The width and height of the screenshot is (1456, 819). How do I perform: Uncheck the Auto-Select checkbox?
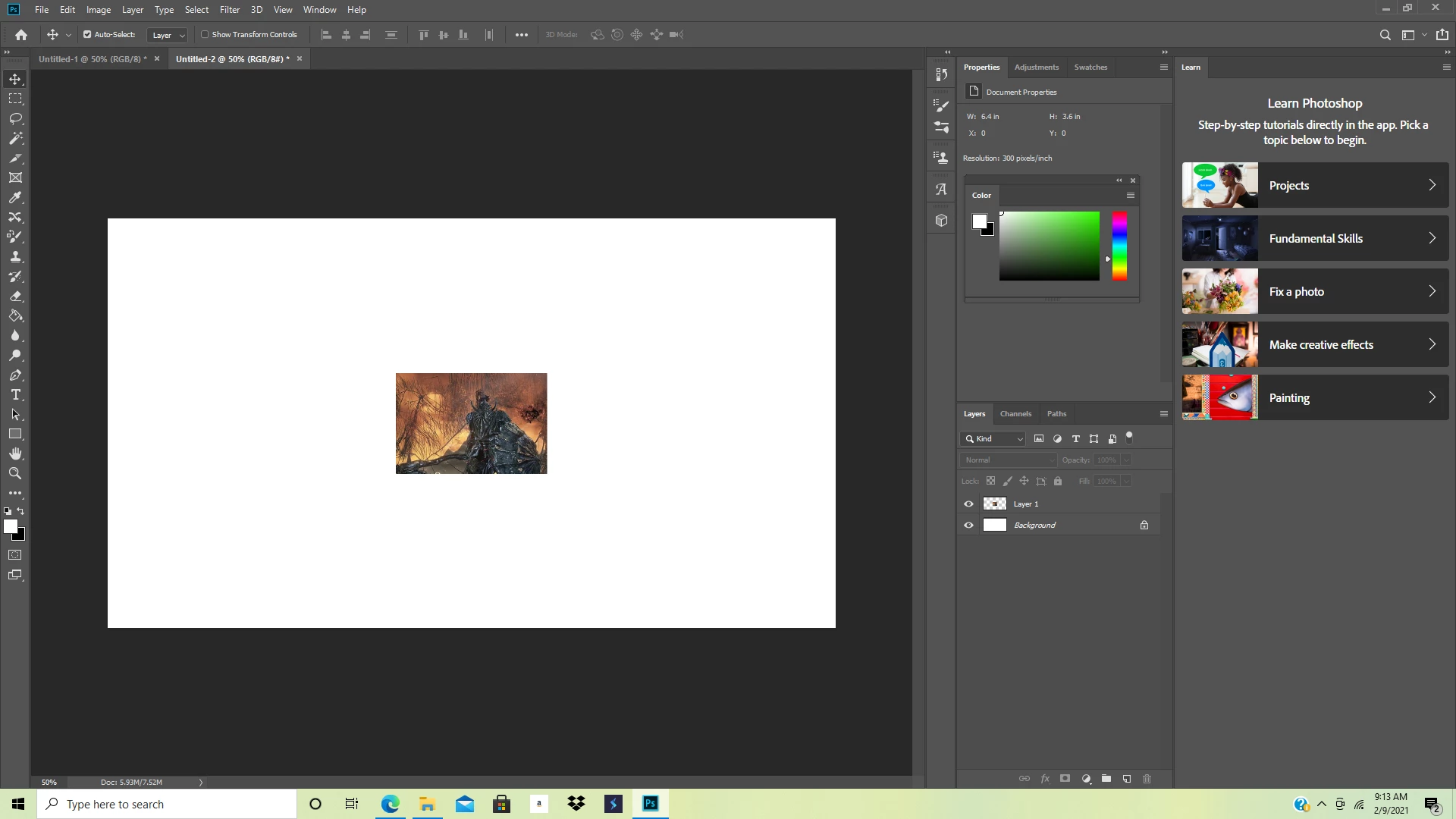pos(87,35)
